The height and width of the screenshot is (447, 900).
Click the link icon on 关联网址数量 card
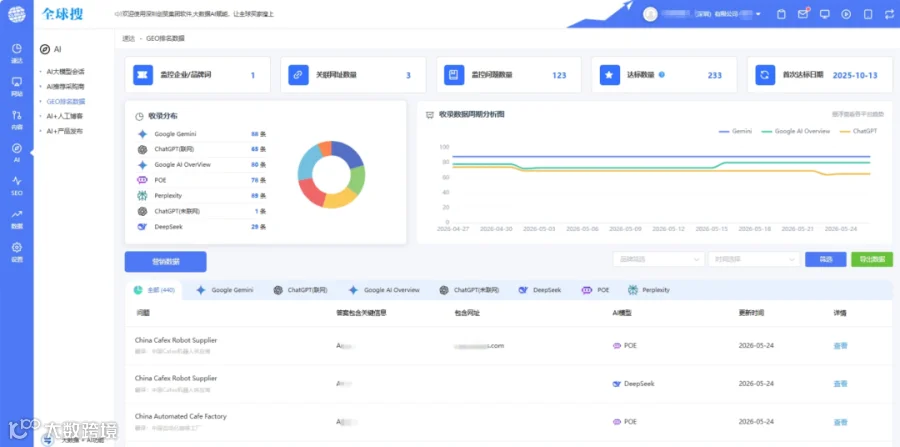click(298, 75)
